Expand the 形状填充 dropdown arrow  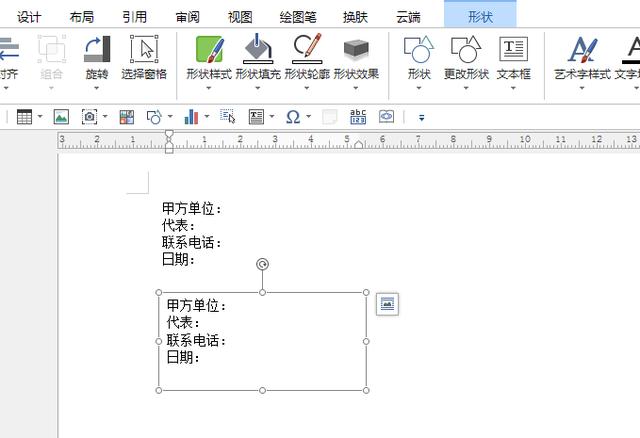[x=258, y=88]
